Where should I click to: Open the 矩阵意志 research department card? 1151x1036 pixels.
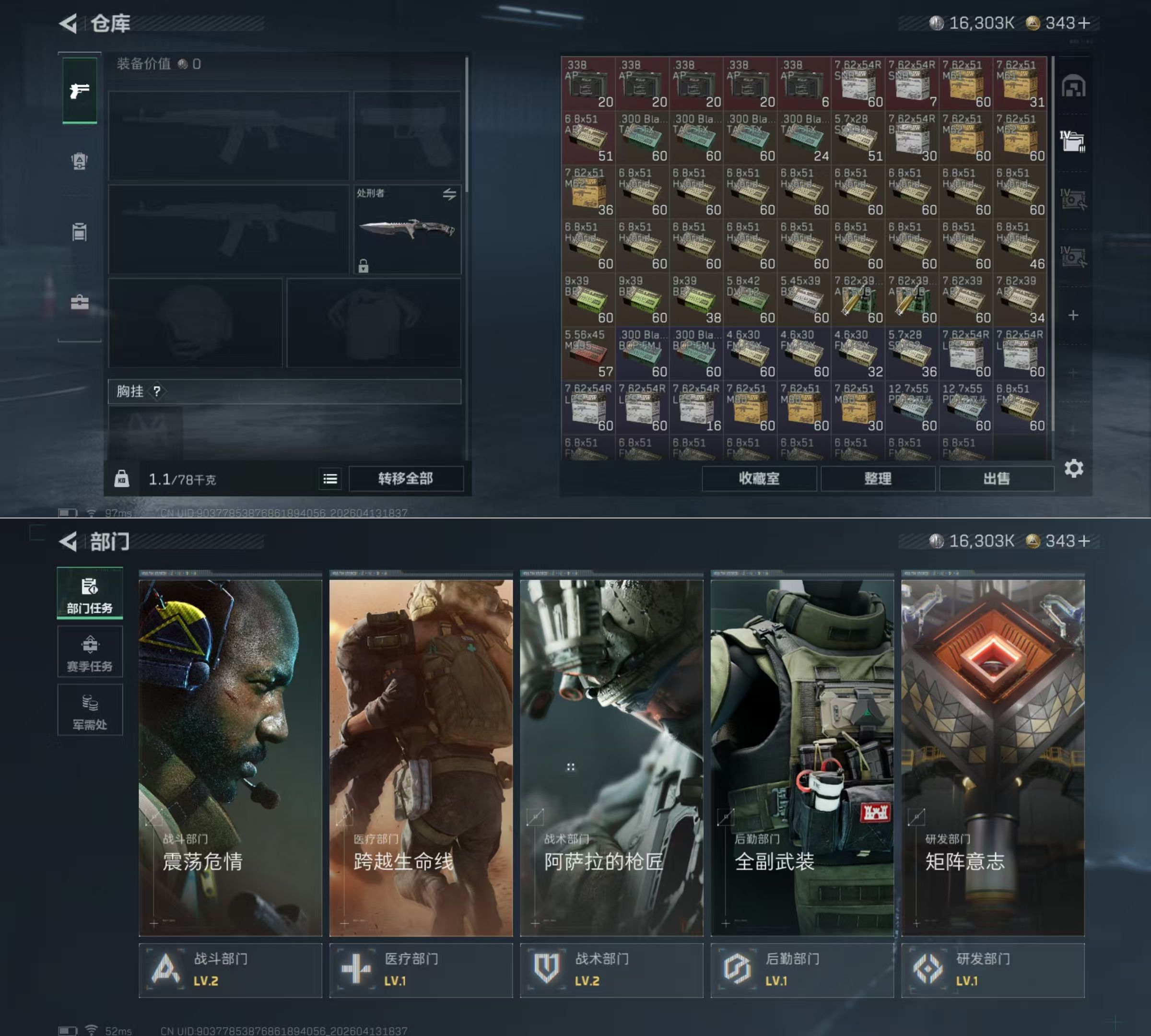point(992,757)
